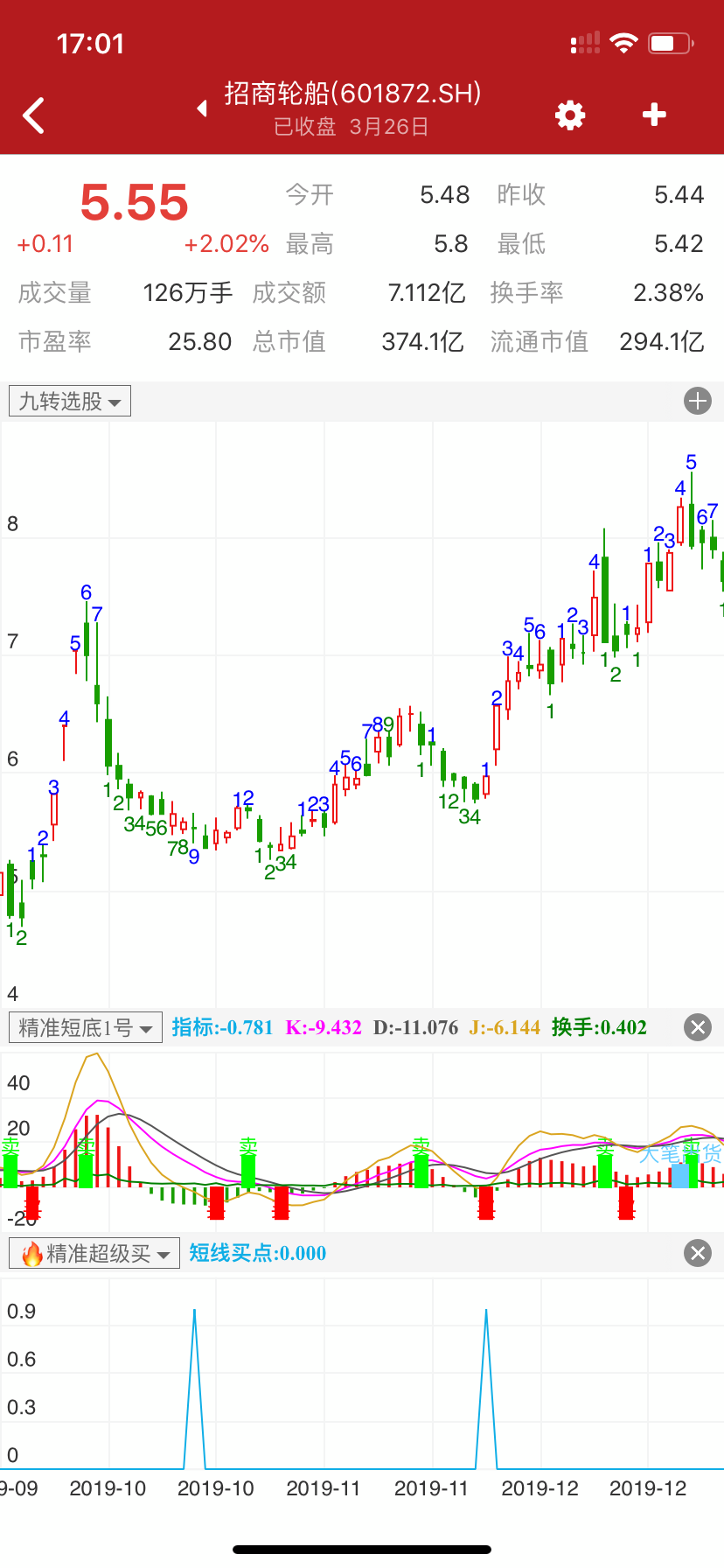Expand the 精准短底1号 indicator dropdown

point(85,1027)
